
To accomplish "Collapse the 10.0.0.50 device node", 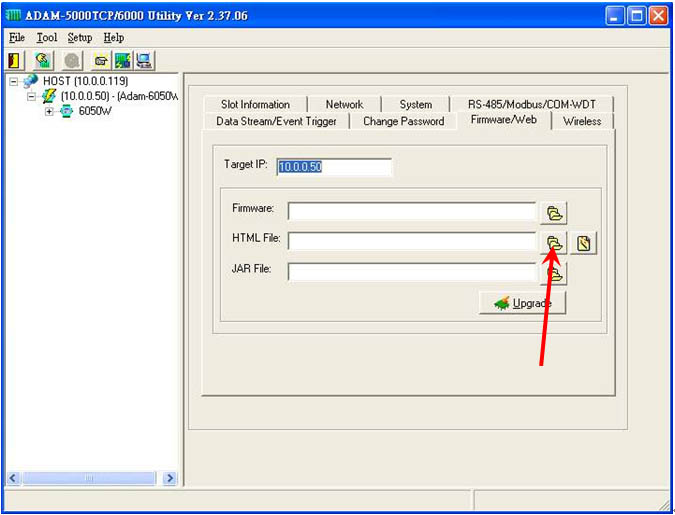I will click(x=31, y=96).
